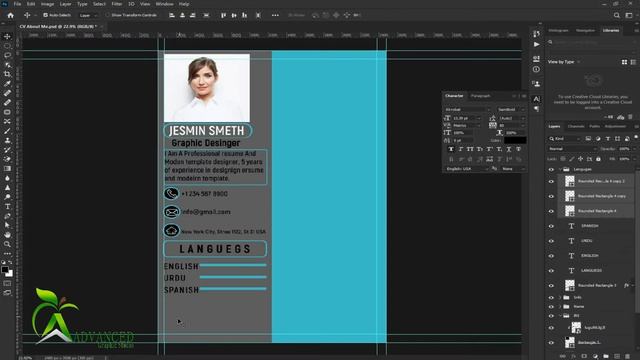Open the Auto-Select Layer dropdown
Viewport: 640px width, 360px height.
point(89,16)
